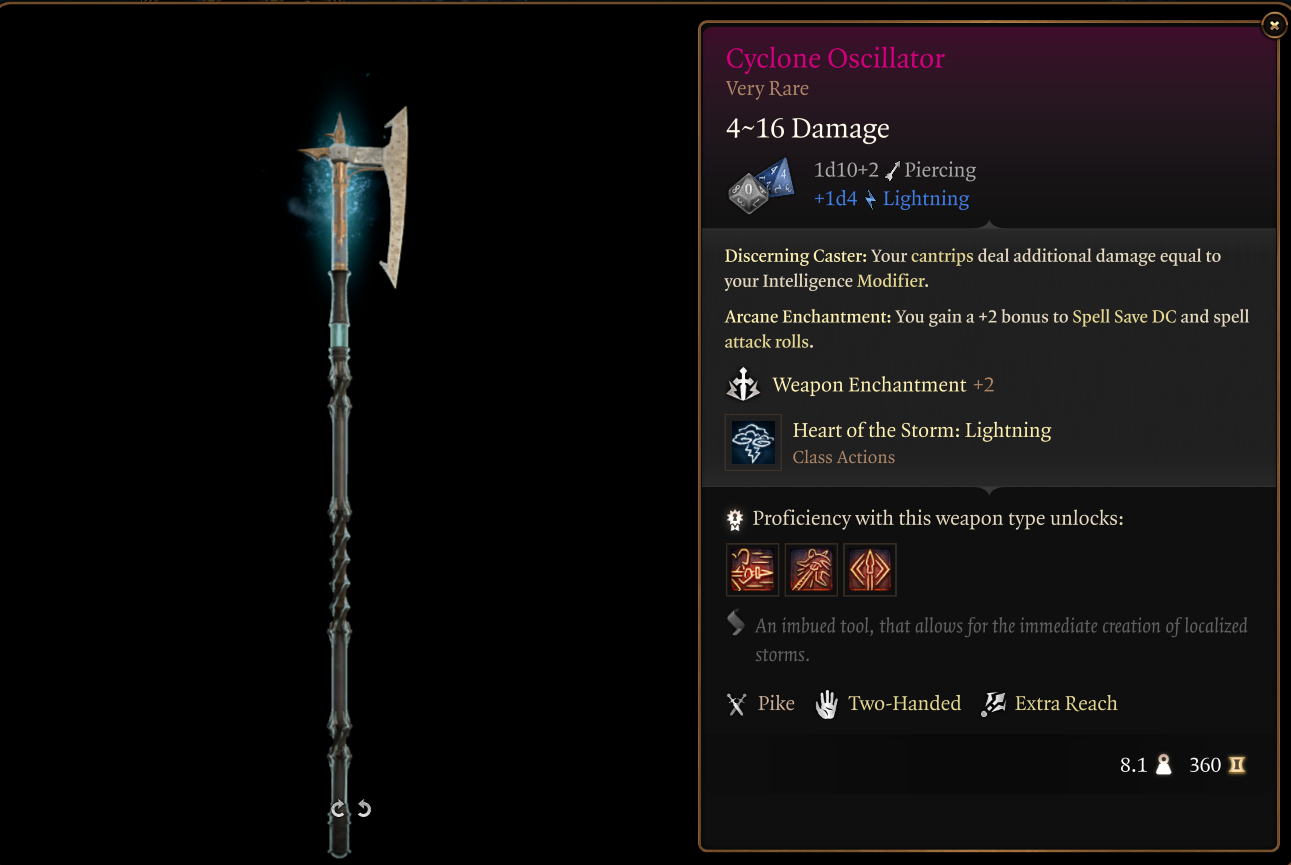The image size is (1291, 865).
Task: Click the Heart of the Storm icon
Action: pos(753,442)
